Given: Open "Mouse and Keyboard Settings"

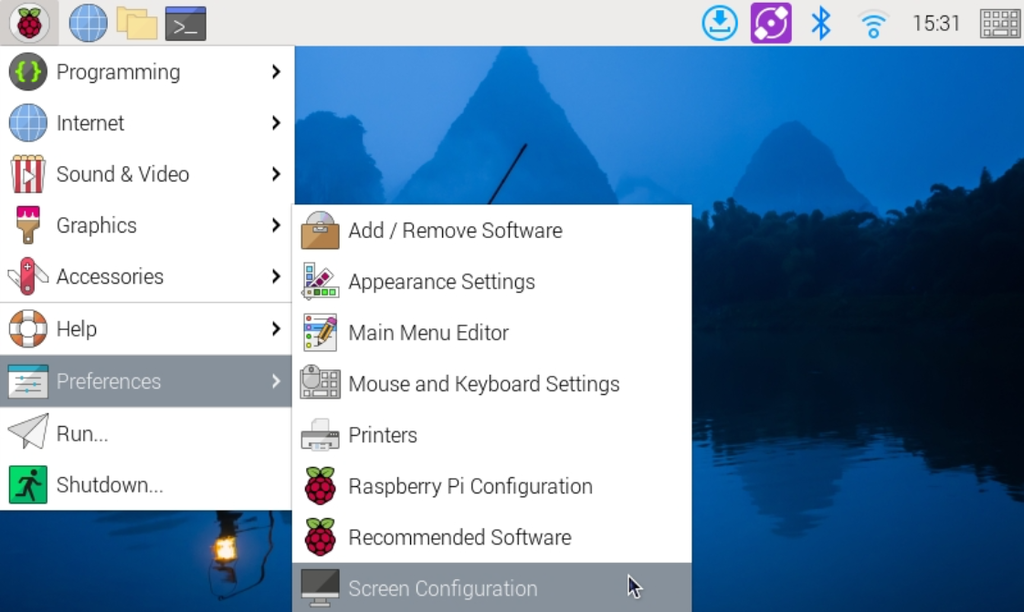Looking at the screenshot, I should coord(484,384).
